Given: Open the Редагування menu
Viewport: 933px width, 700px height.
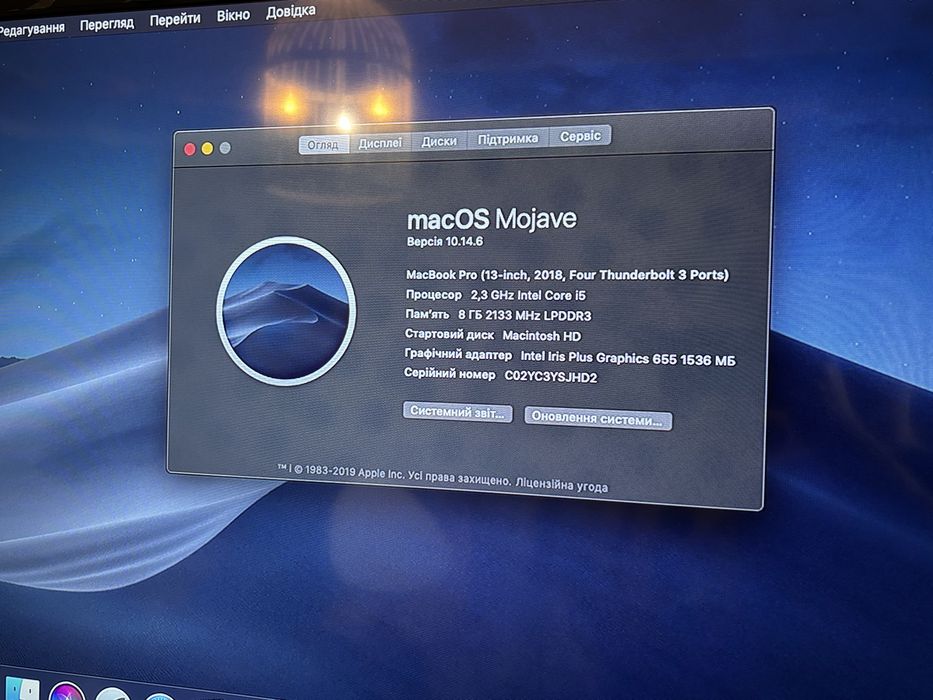Looking at the screenshot, I should [30, 30].
